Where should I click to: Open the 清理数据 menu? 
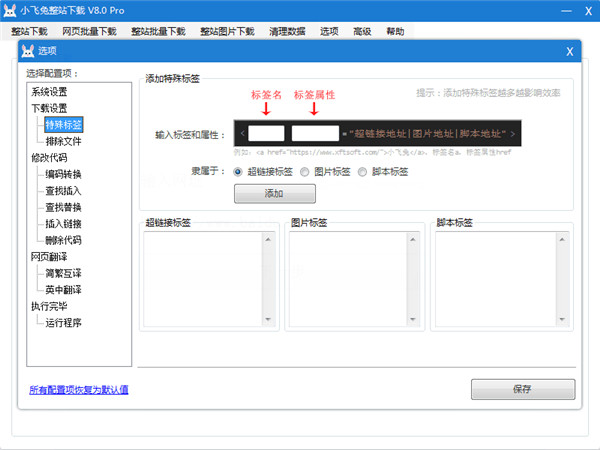[287, 31]
